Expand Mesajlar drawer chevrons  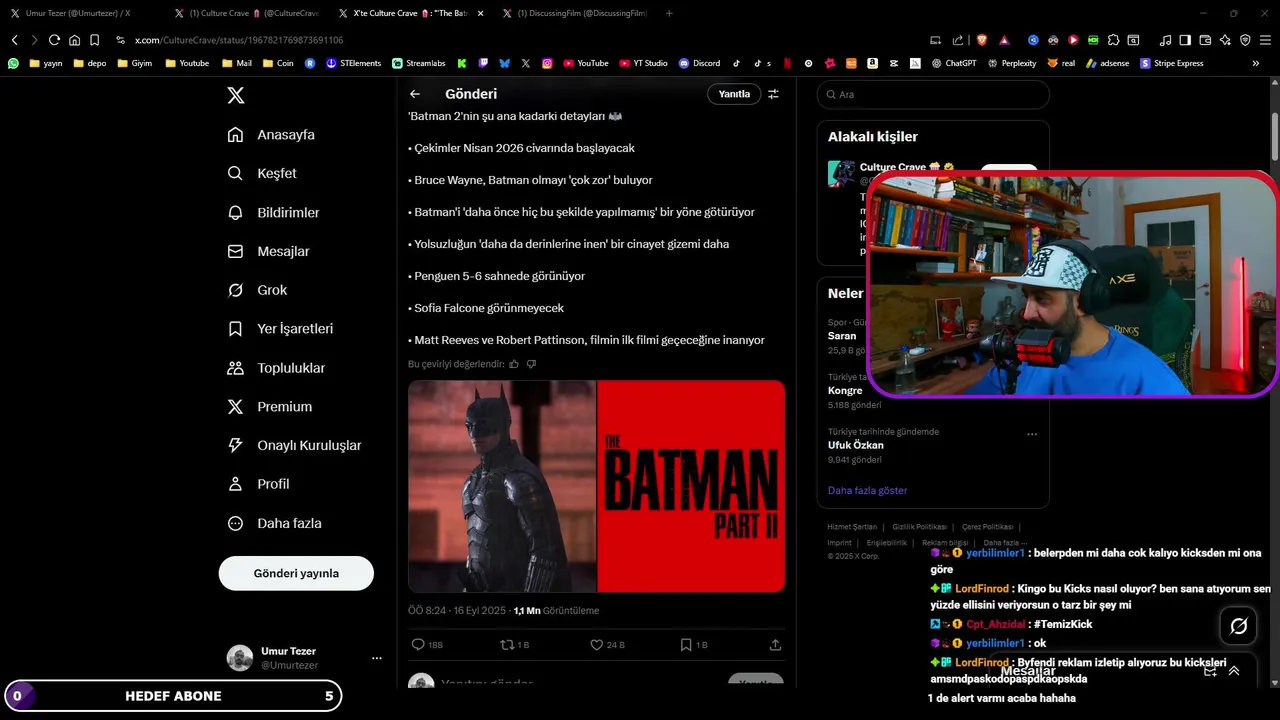[x=1234, y=671]
